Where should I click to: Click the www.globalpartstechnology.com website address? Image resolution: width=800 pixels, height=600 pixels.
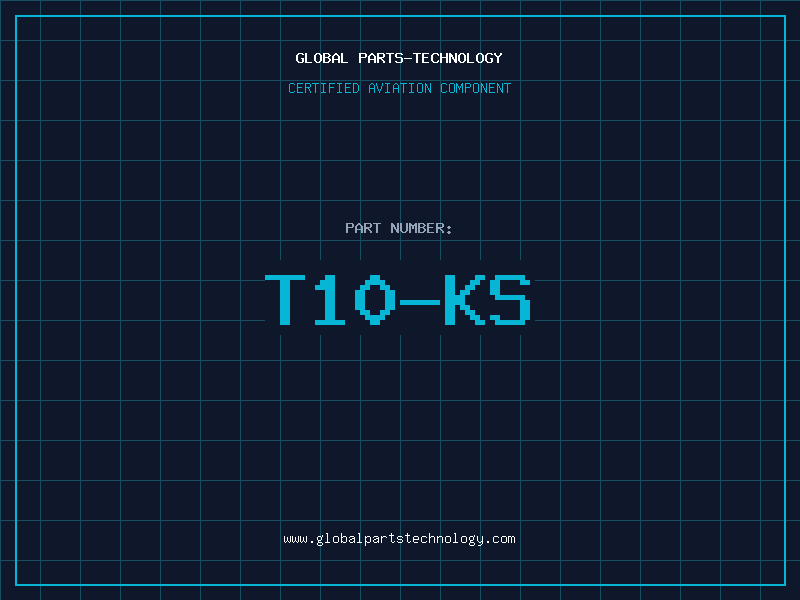pyautogui.click(x=399, y=539)
